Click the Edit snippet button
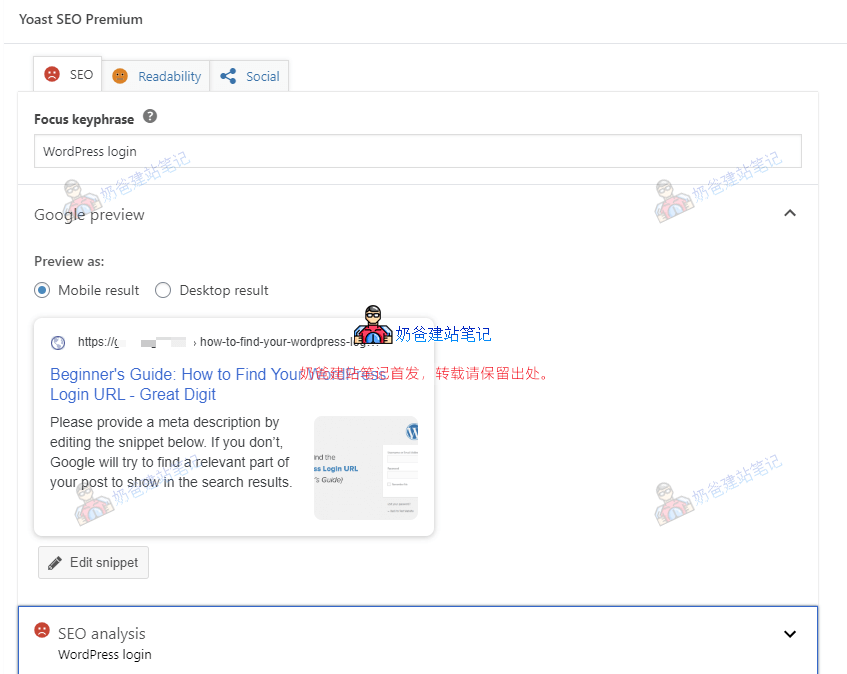847x674 pixels. click(x=93, y=561)
